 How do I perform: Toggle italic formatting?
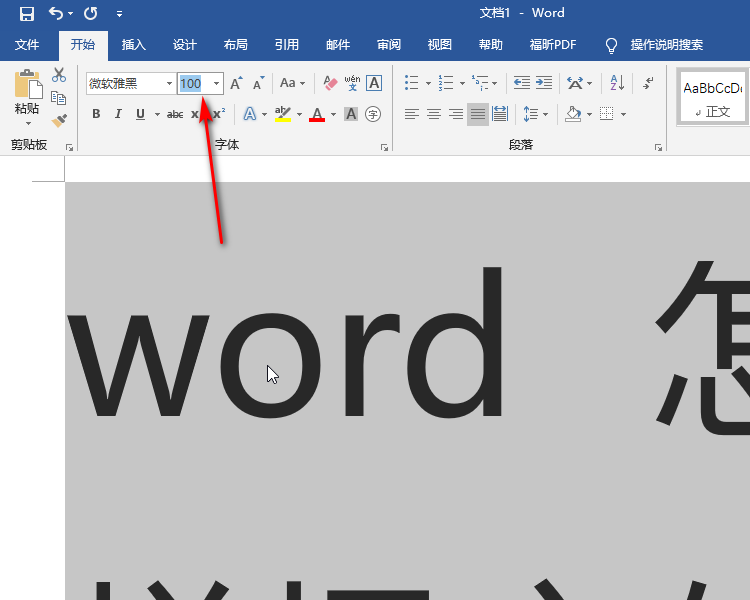point(118,114)
